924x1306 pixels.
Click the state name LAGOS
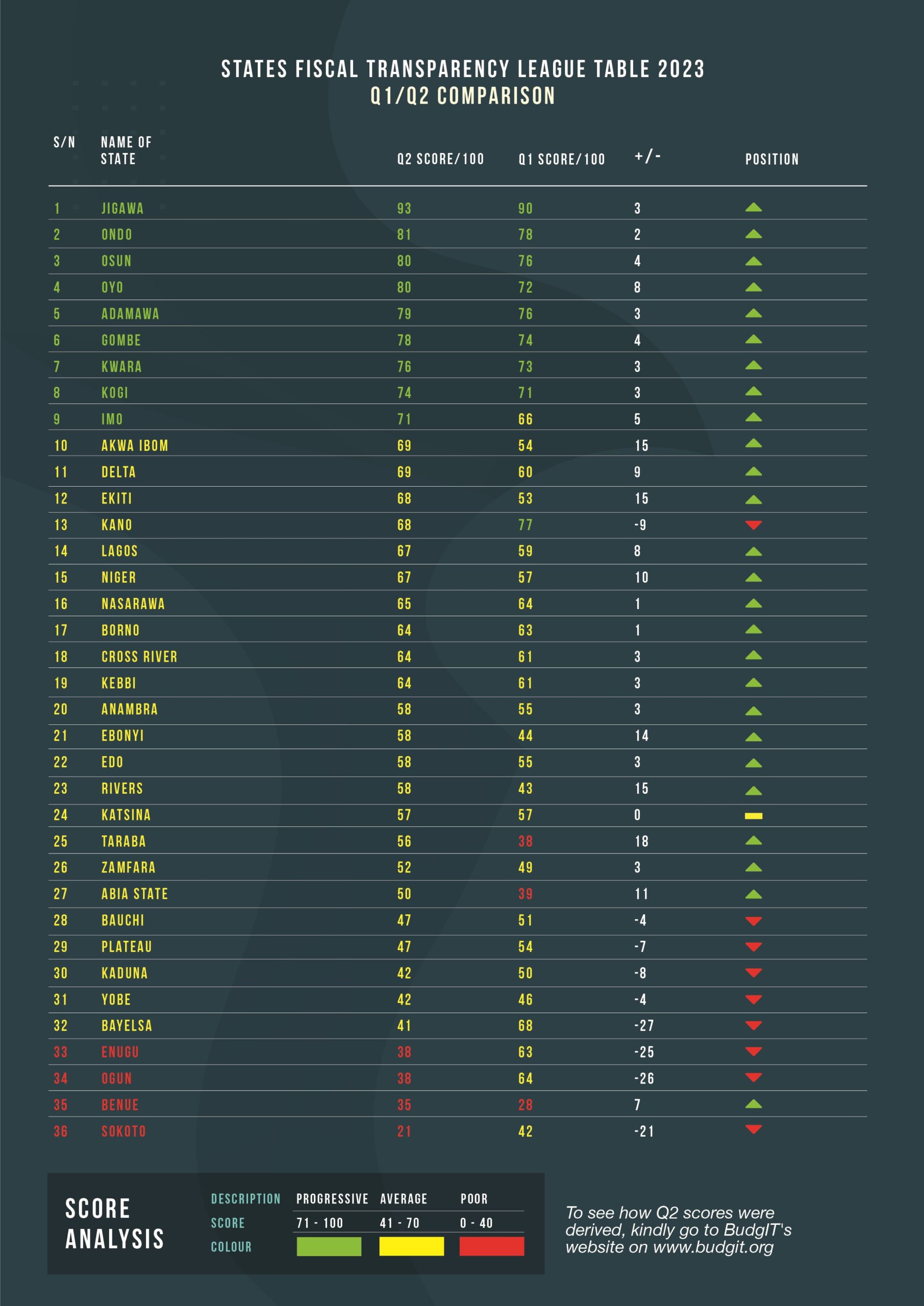(119, 550)
